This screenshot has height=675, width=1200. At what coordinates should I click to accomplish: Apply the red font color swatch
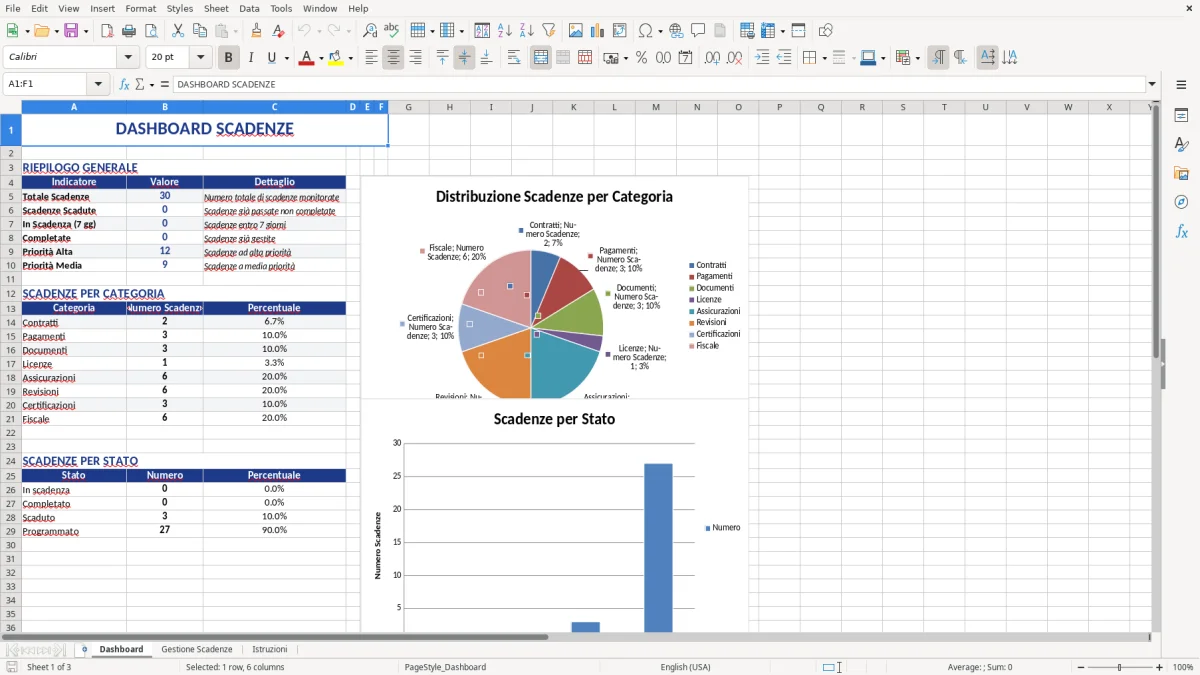pos(305,58)
